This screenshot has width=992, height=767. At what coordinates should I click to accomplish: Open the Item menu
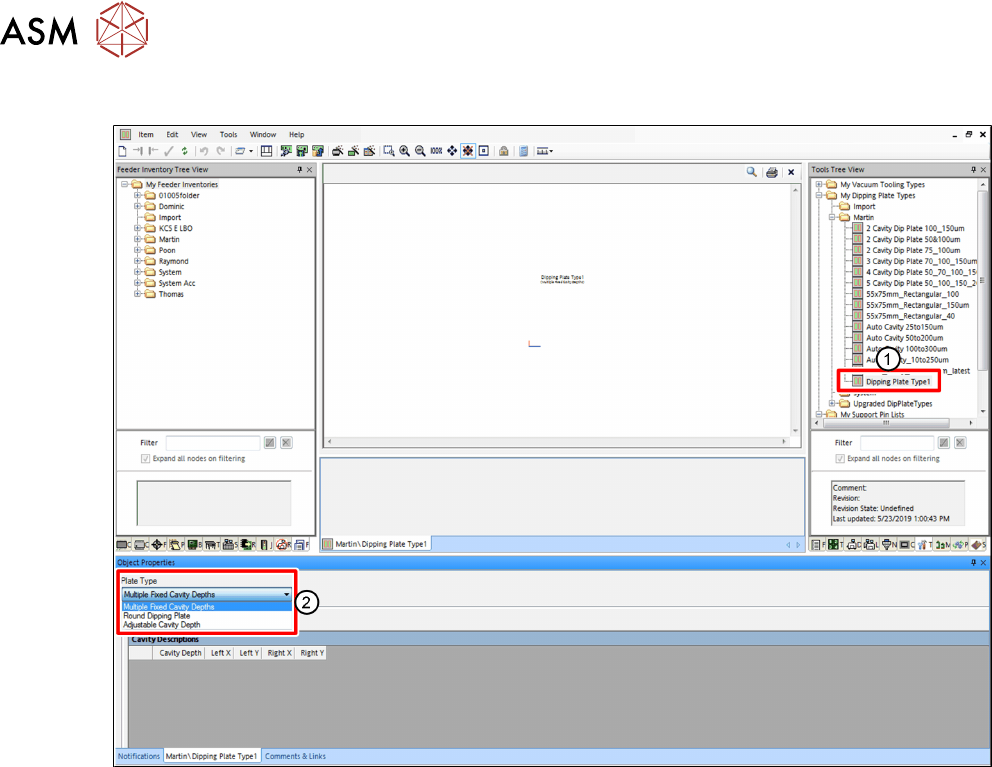coord(146,135)
